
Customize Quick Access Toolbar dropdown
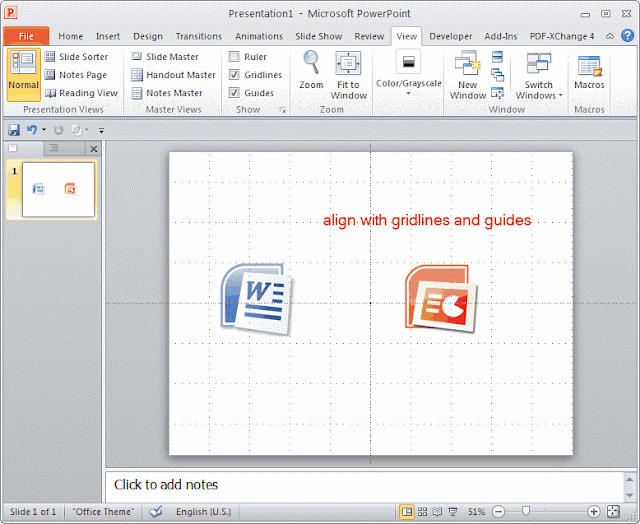tap(101, 130)
